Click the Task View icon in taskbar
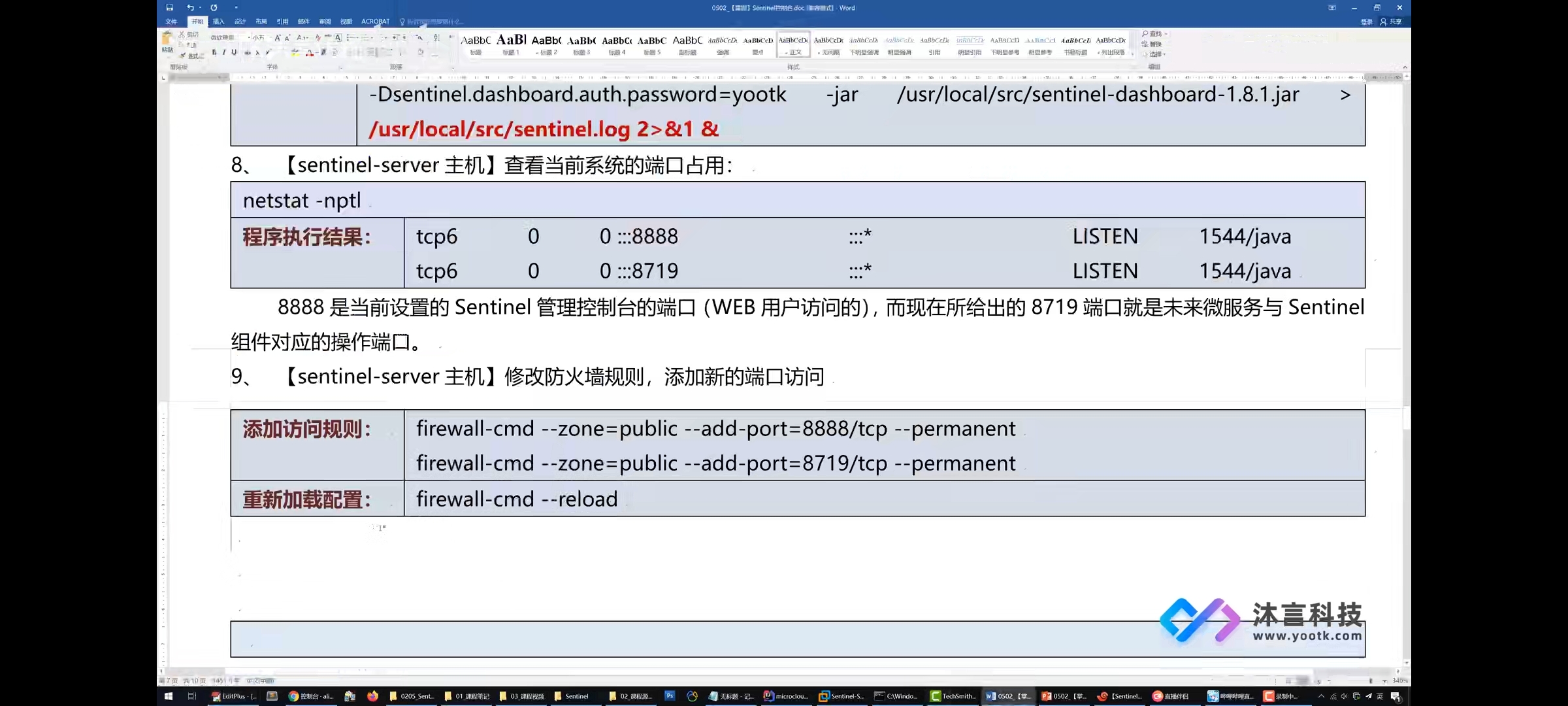Image resolution: width=1568 pixels, height=706 pixels. click(191, 696)
